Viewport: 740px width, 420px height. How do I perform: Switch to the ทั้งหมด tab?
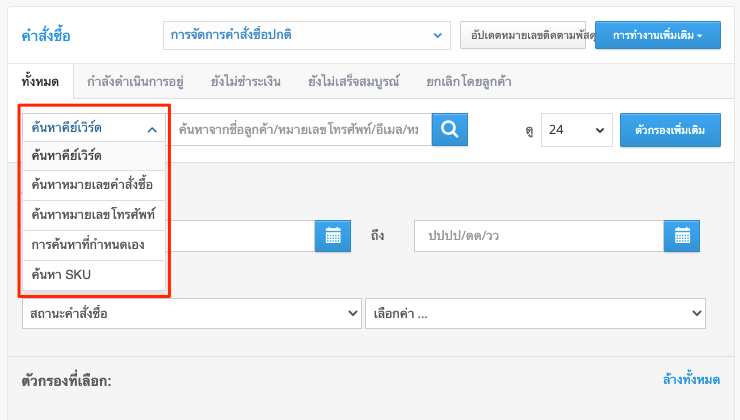41,82
